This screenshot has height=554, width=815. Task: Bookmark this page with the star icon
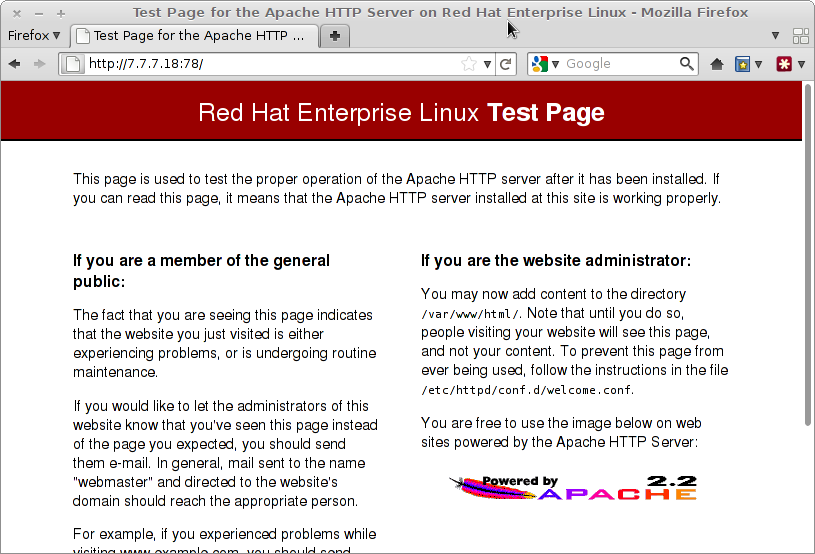[469, 64]
